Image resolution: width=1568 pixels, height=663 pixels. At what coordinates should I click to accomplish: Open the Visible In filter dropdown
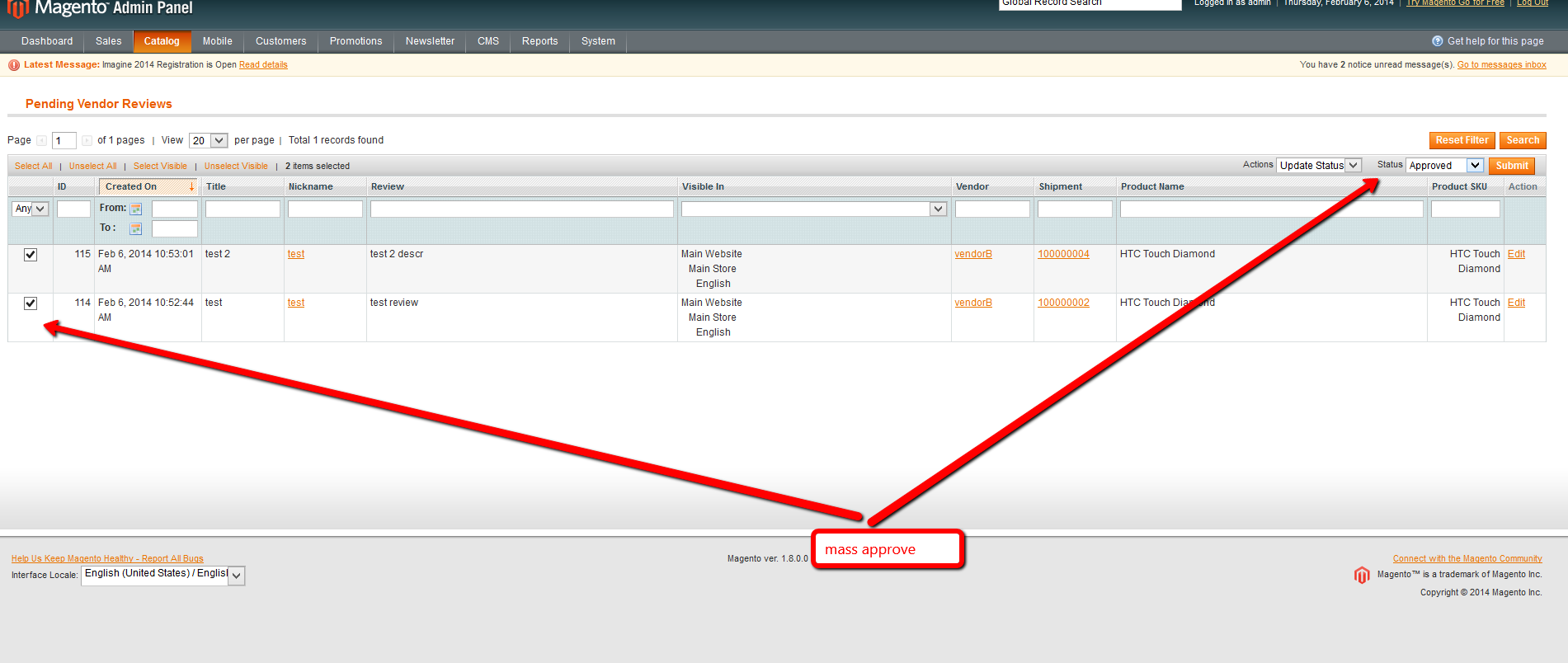point(813,209)
